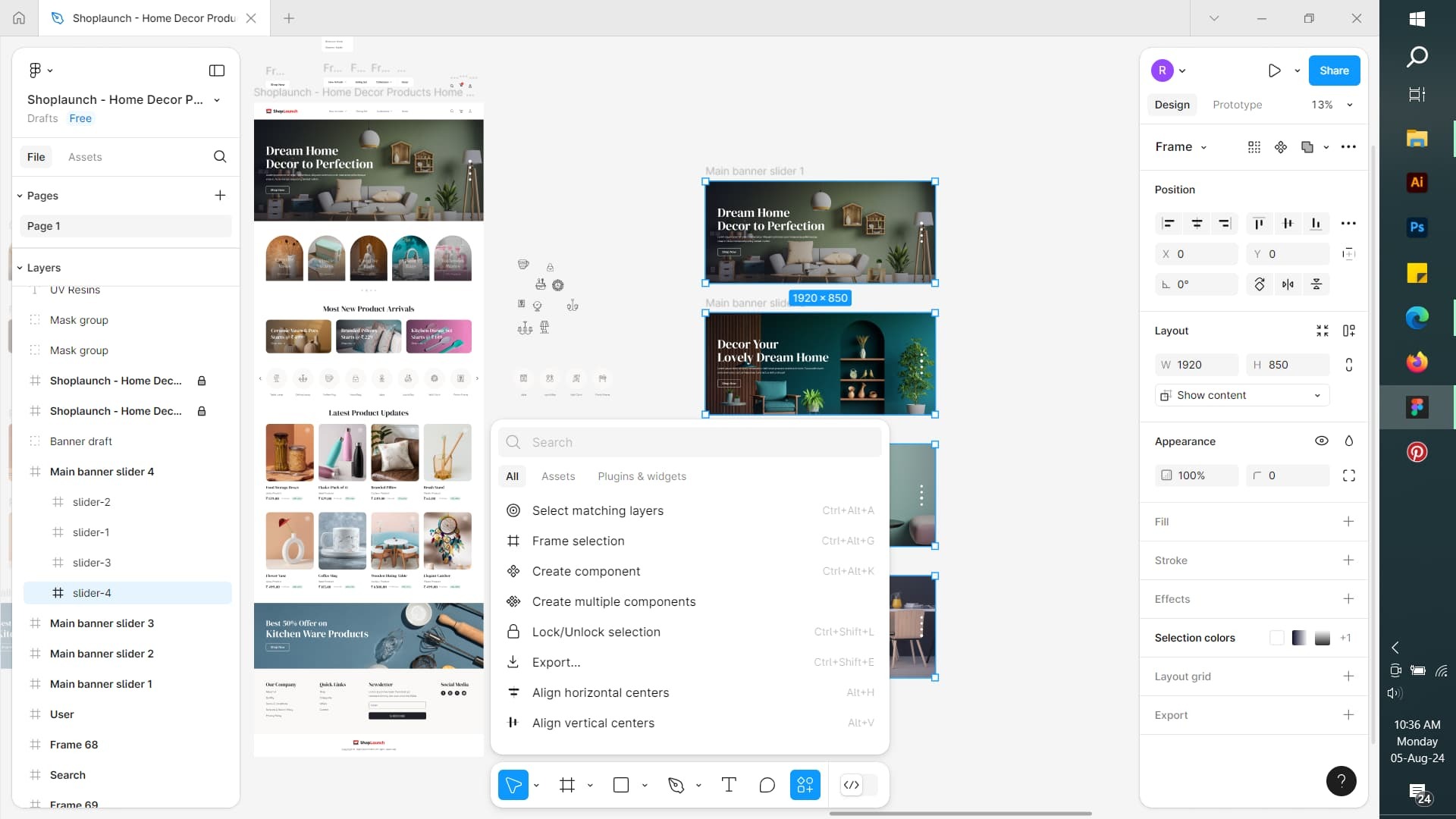Select the Comment tool
Screen dimensions: 1456x819
[x=767, y=785]
